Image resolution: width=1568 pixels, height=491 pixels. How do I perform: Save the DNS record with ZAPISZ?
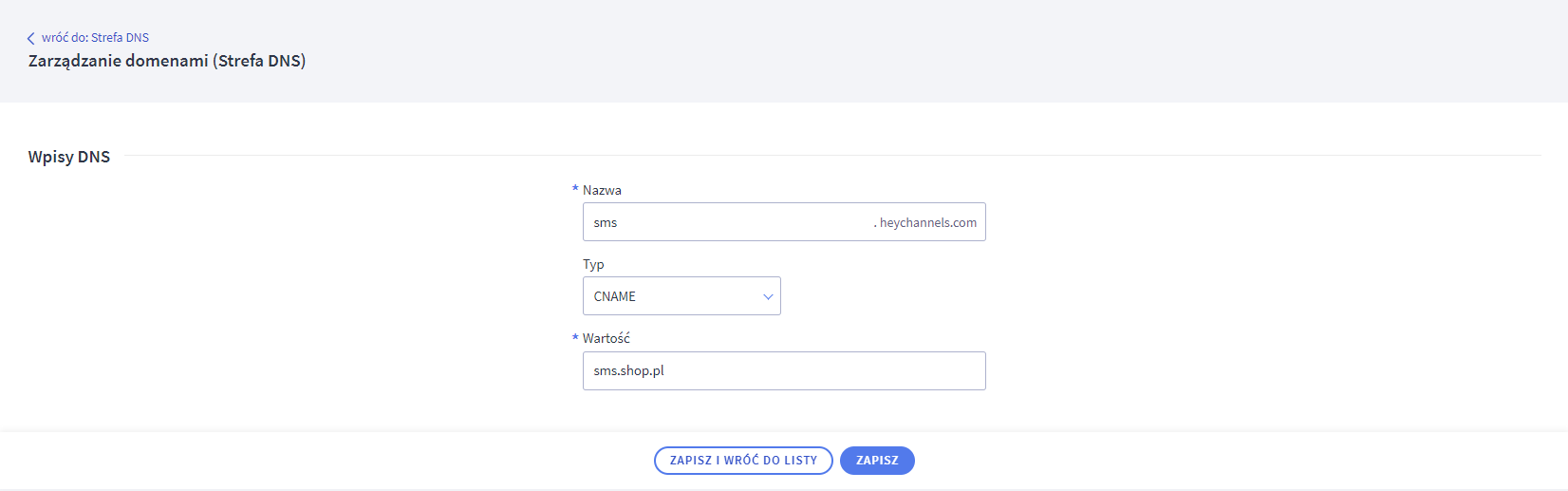[x=877, y=461]
